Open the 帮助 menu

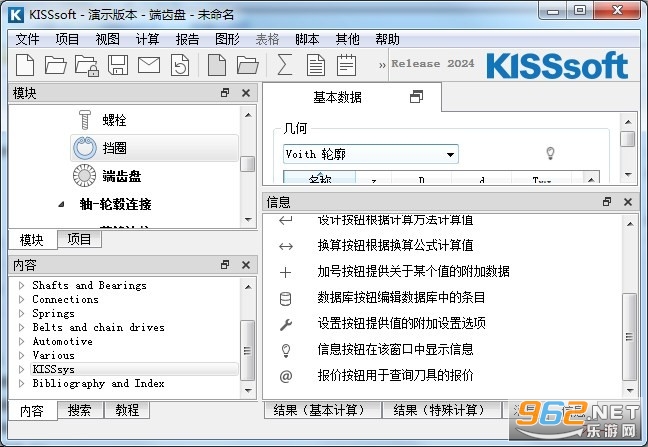point(387,39)
